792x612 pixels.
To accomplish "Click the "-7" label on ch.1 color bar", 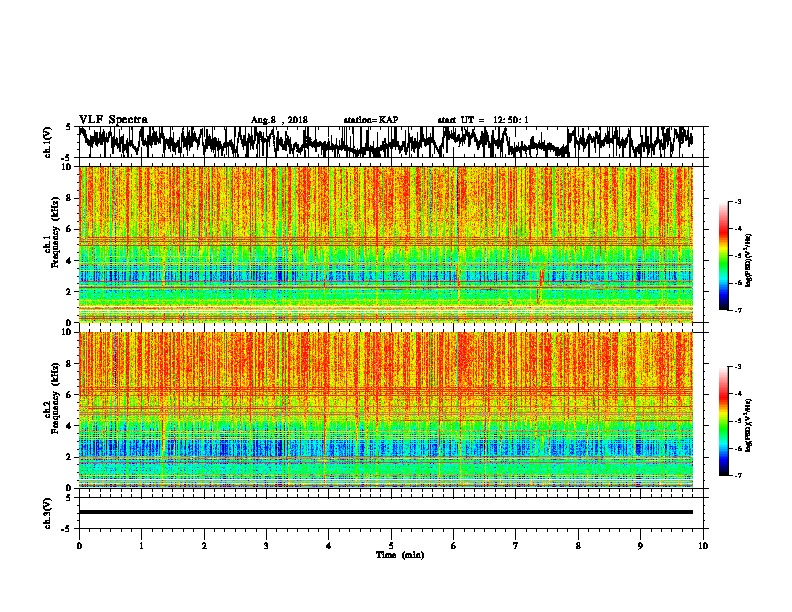I will (x=737, y=311).
